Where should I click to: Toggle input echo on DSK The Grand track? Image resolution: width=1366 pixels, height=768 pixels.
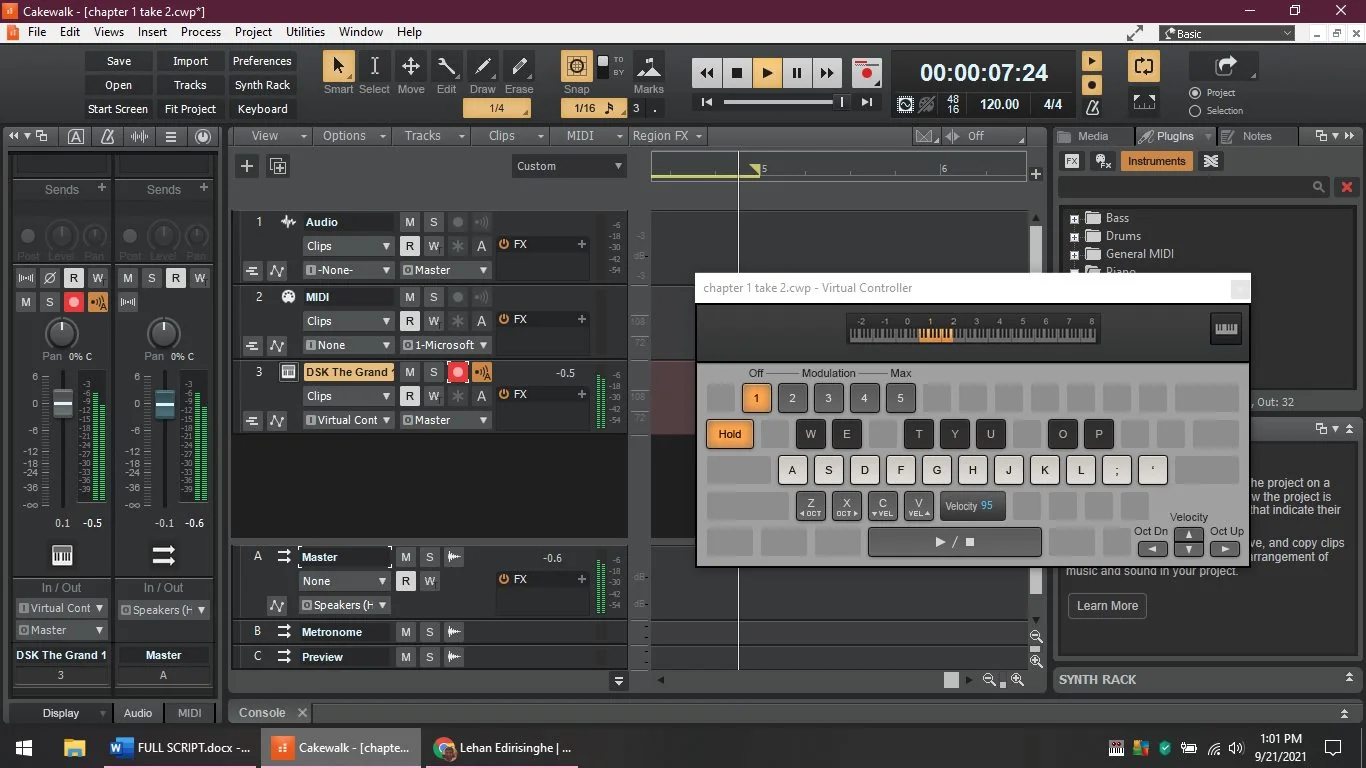pos(482,372)
